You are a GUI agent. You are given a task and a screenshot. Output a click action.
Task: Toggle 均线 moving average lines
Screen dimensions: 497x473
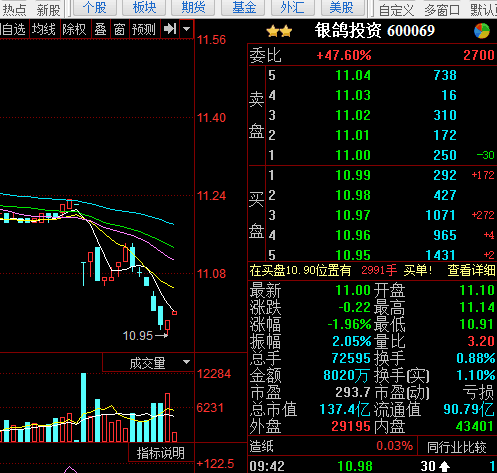click(44, 29)
